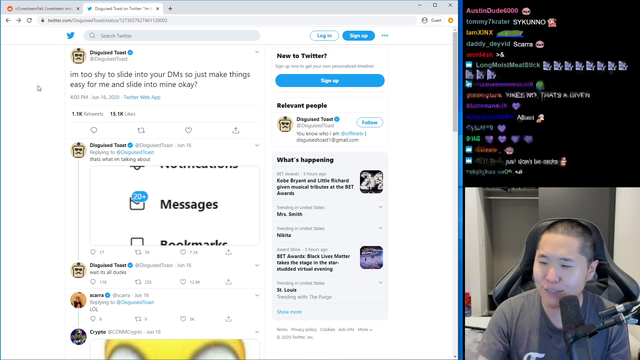The width and height of the screenshot is (640, 360).
Task: Reload the page with refresh icon
Action: point(29,20)
